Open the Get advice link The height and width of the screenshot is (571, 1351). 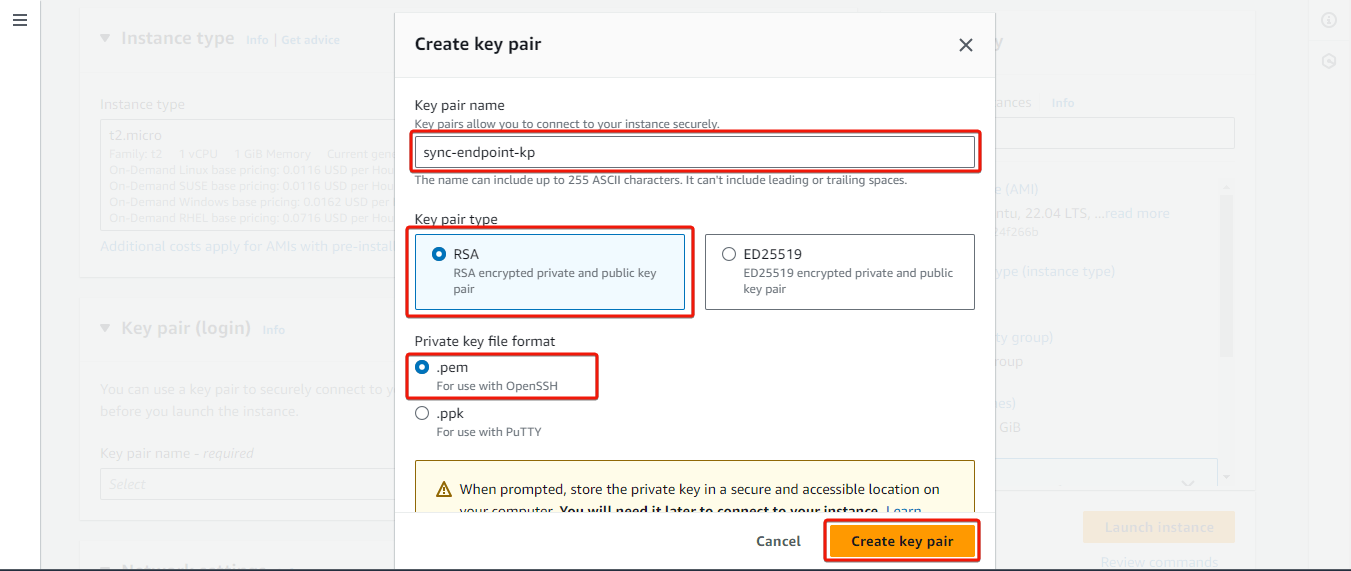point(310,40)
